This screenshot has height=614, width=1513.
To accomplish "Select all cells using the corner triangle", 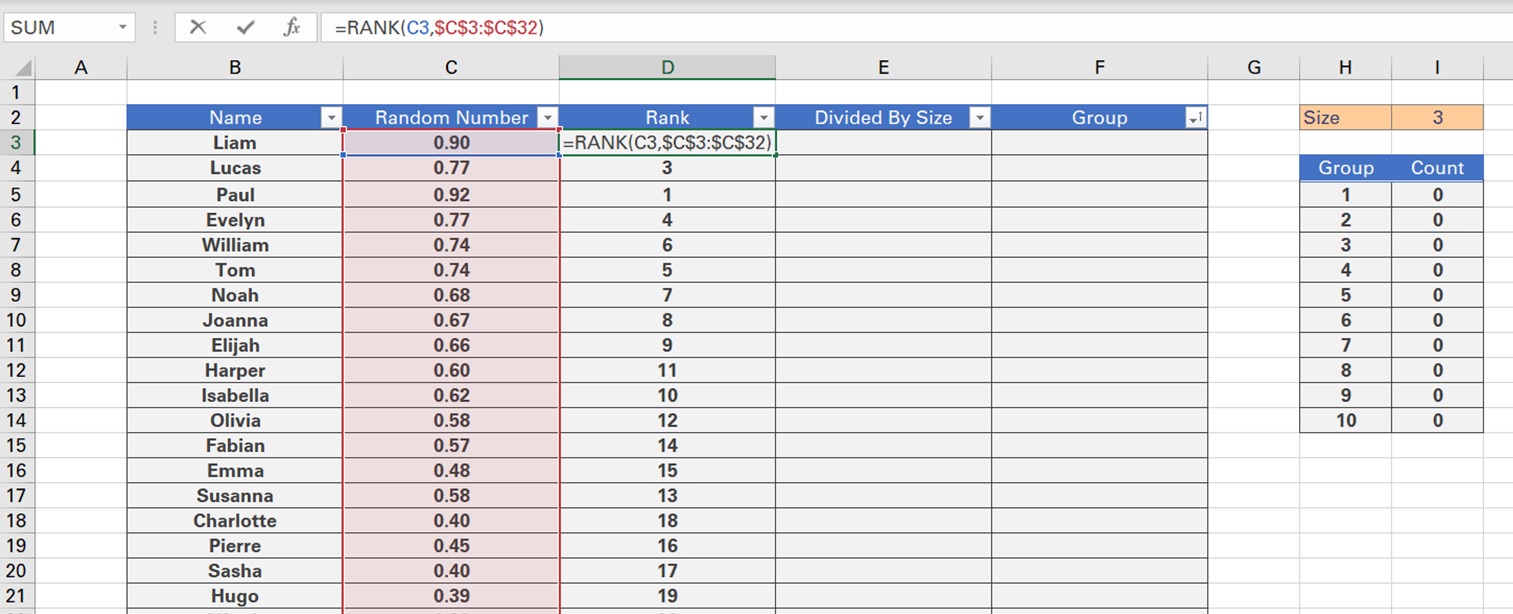I will tap(20, 67).
